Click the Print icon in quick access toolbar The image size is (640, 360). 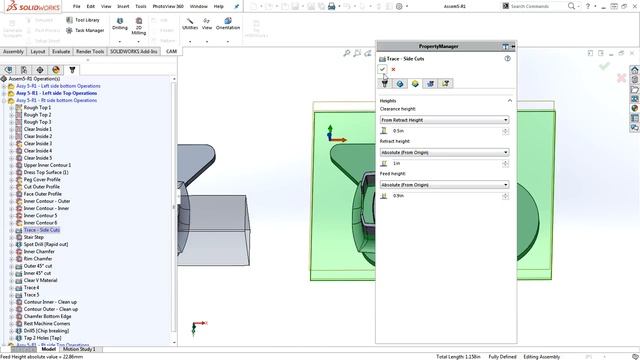pyautogui.click(x=331, y=6)
